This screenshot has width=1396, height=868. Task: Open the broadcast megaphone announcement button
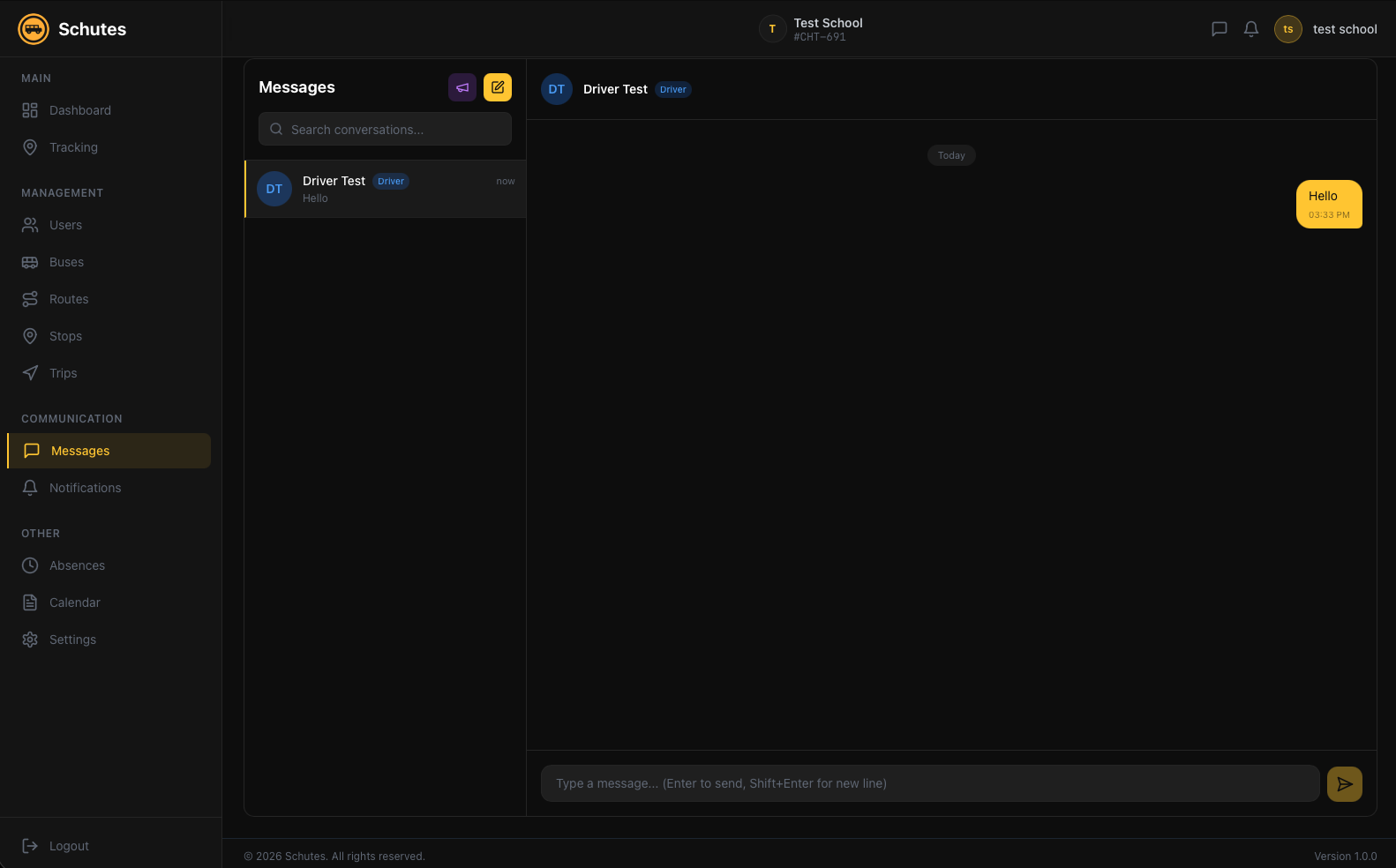click(x=462, y=87)
